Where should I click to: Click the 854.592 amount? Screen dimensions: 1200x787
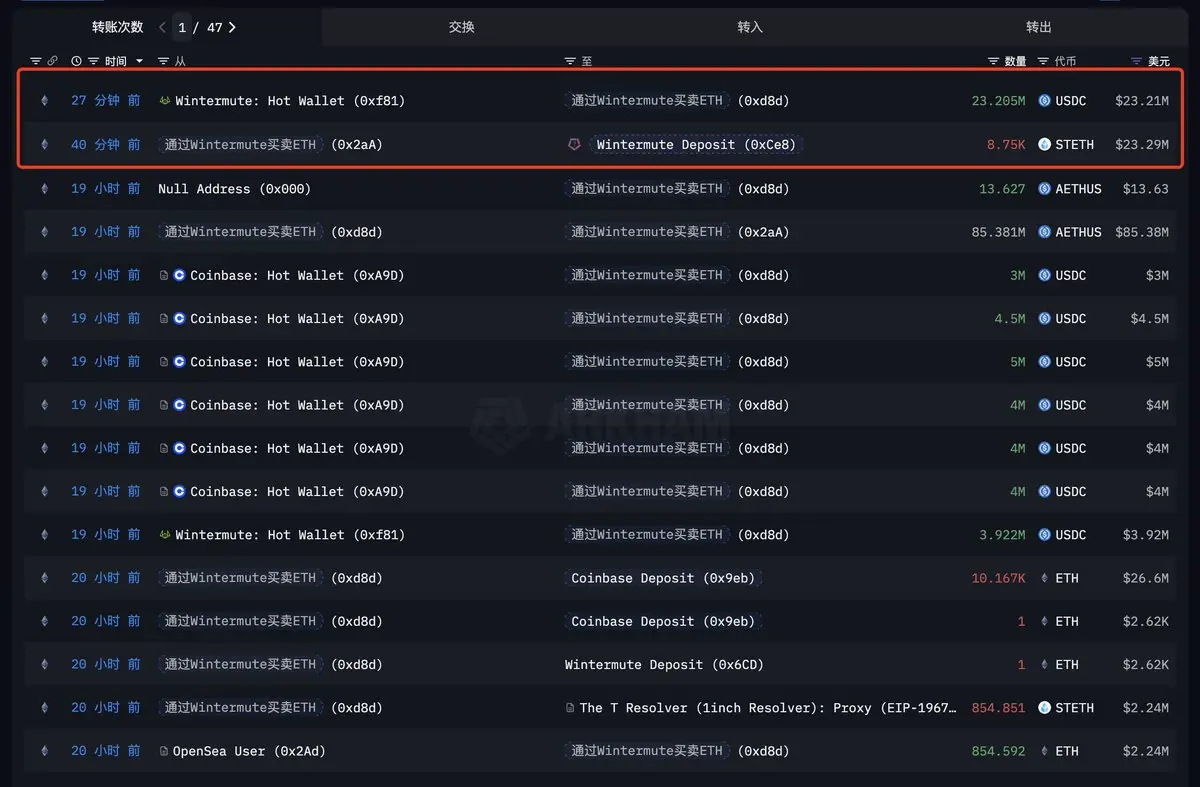click(998, 751)
